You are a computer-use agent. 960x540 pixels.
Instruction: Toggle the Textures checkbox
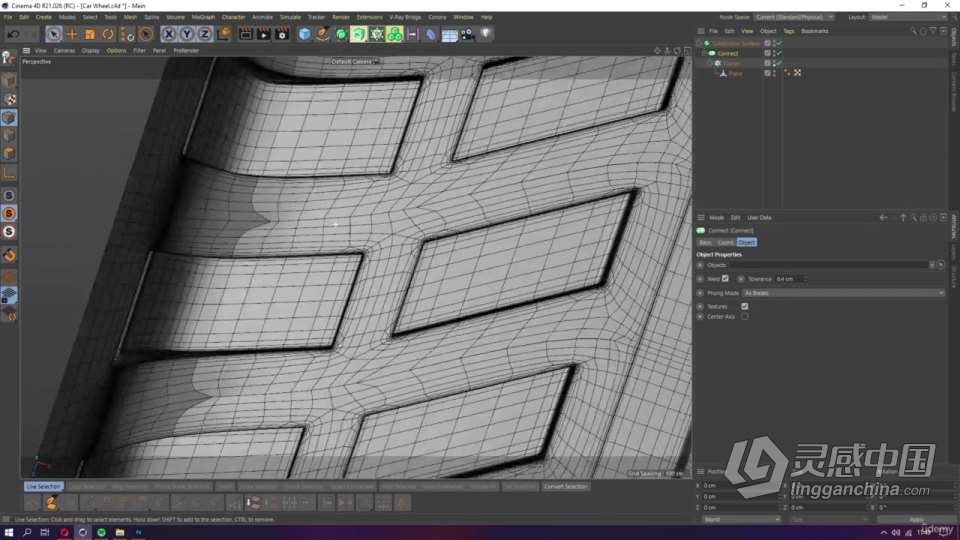744,306
